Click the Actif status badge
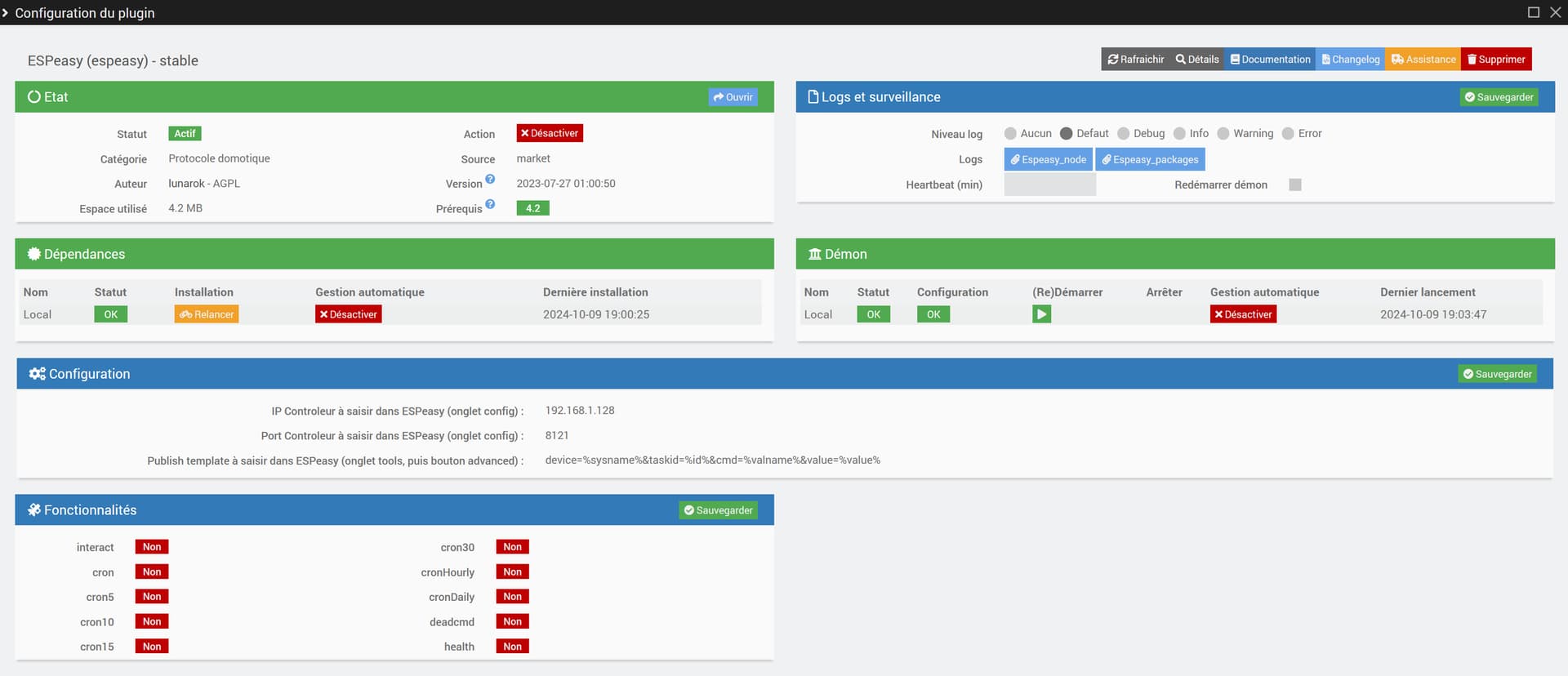This screenshot has width=1568, height=676. click(185, 133)
